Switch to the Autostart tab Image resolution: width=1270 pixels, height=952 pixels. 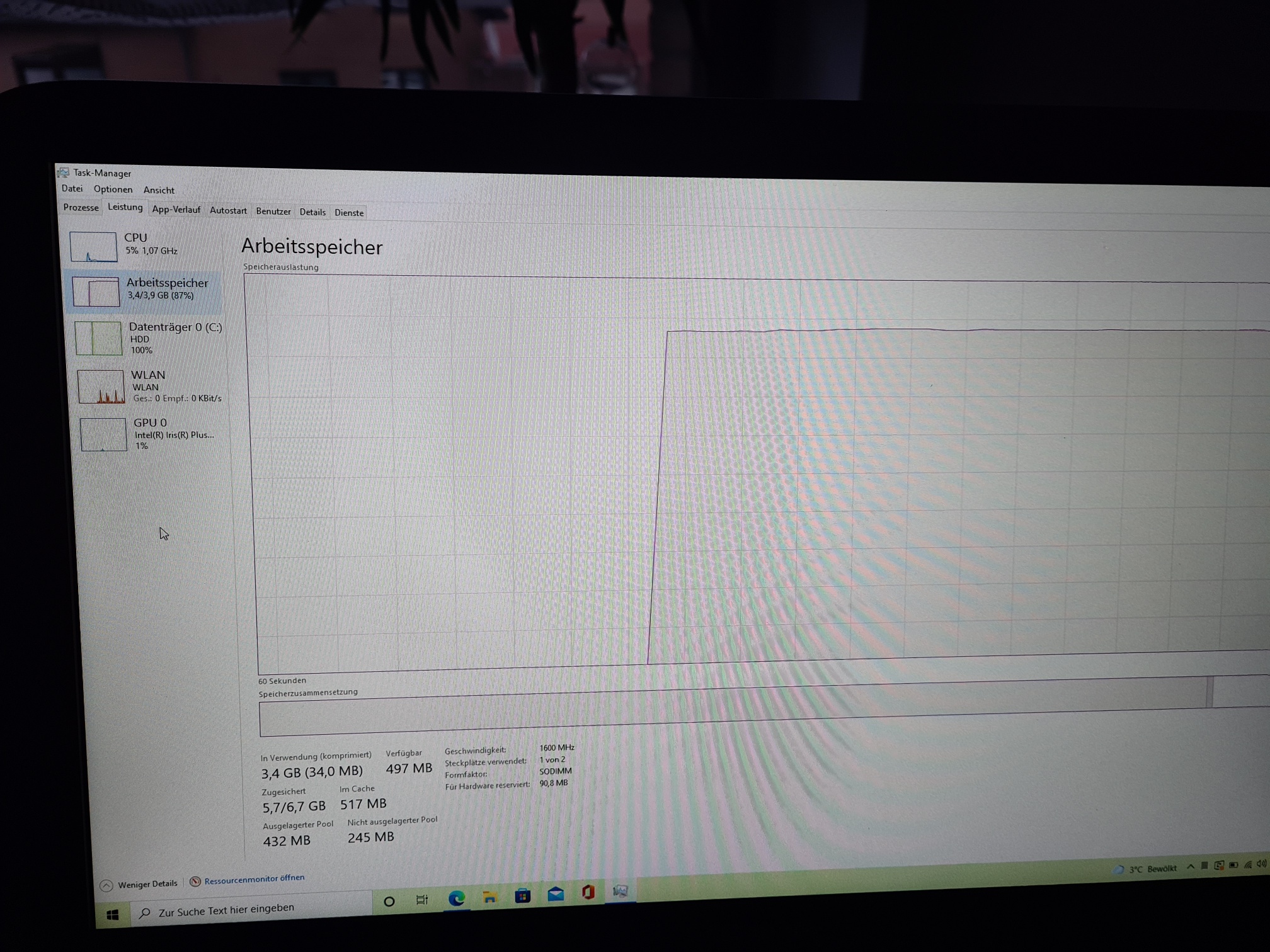click(x=228, y=210)
